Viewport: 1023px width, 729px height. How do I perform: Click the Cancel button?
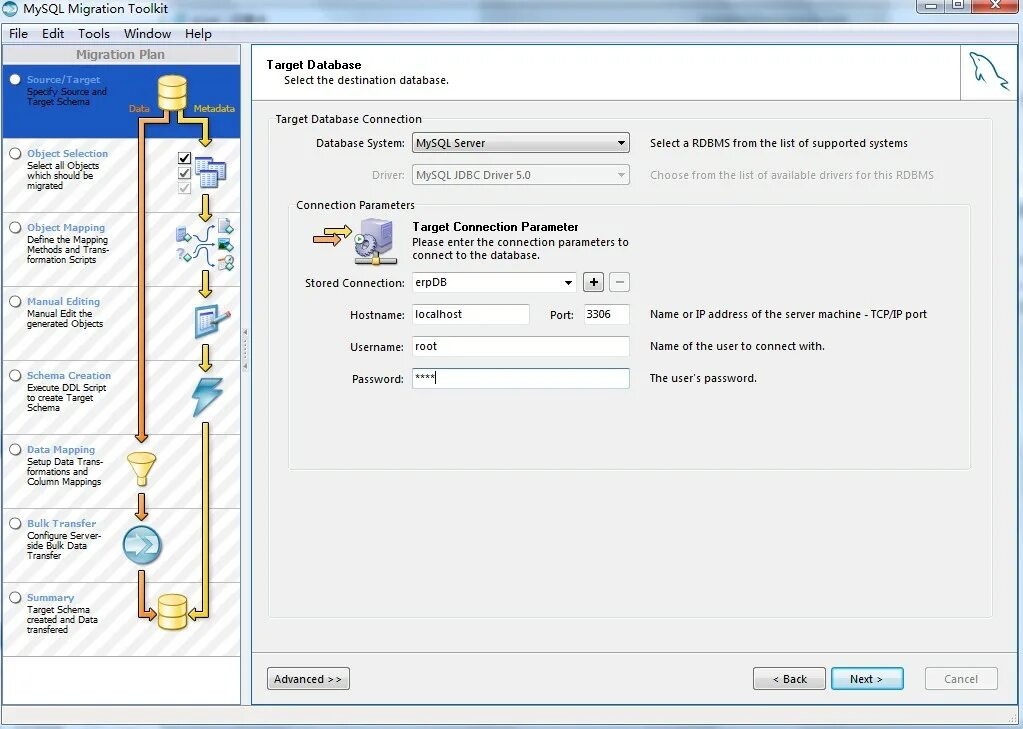[961, 679]
